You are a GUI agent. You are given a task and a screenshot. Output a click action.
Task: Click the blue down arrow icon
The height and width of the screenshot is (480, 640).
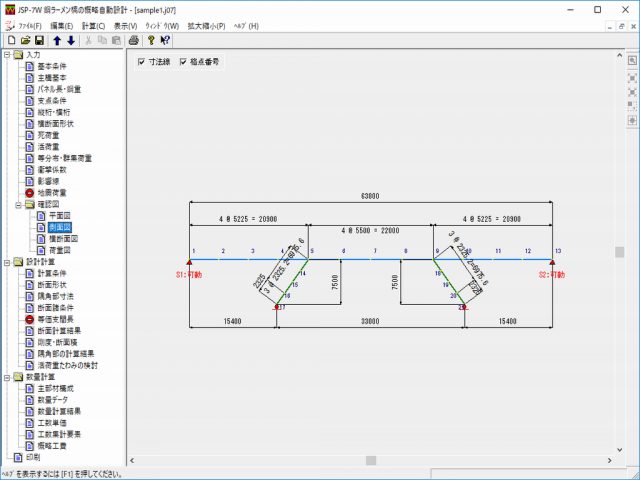[71, 40]
